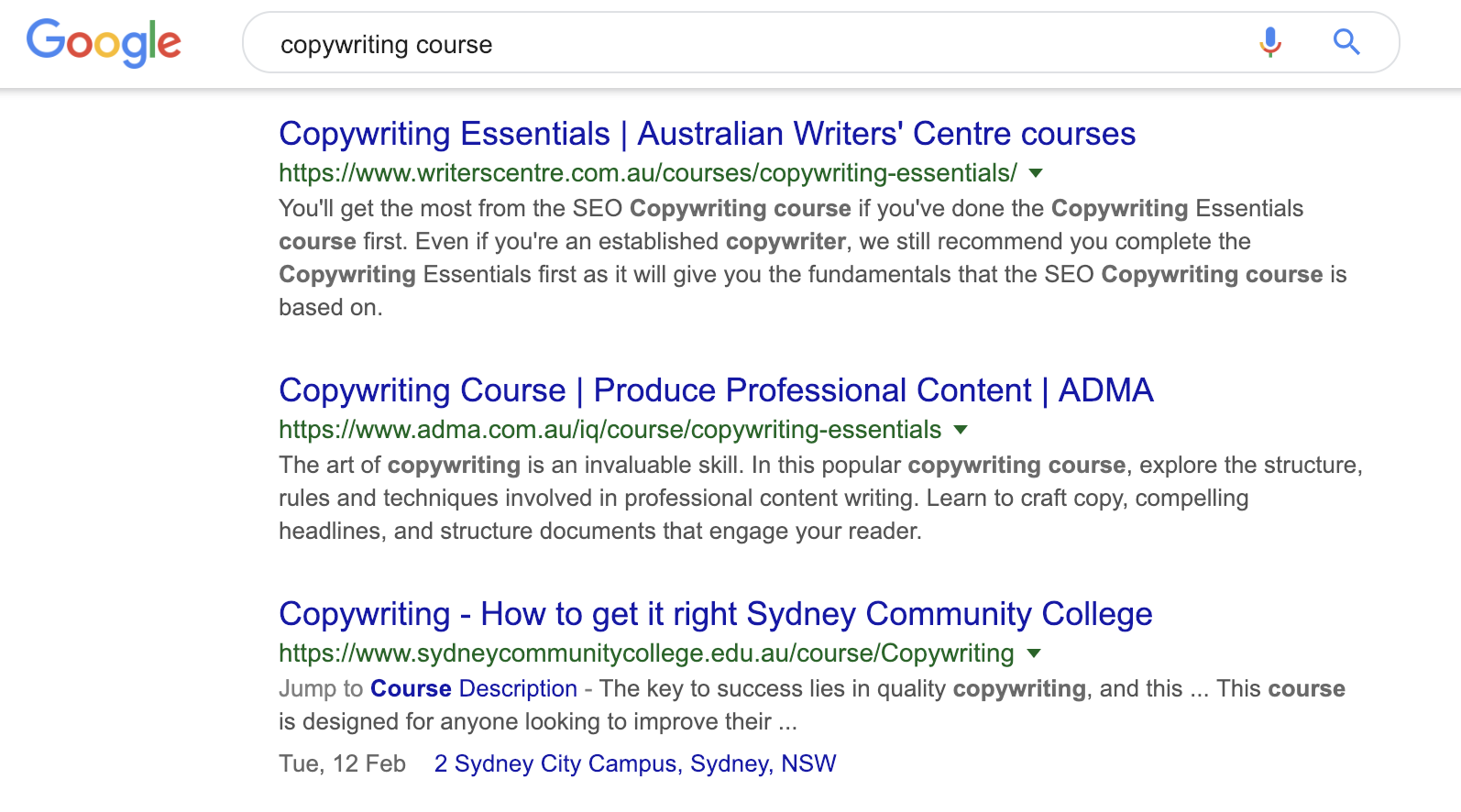Expand dropdown arrow beside writerscentre.com.au URL

[1036, 173]
